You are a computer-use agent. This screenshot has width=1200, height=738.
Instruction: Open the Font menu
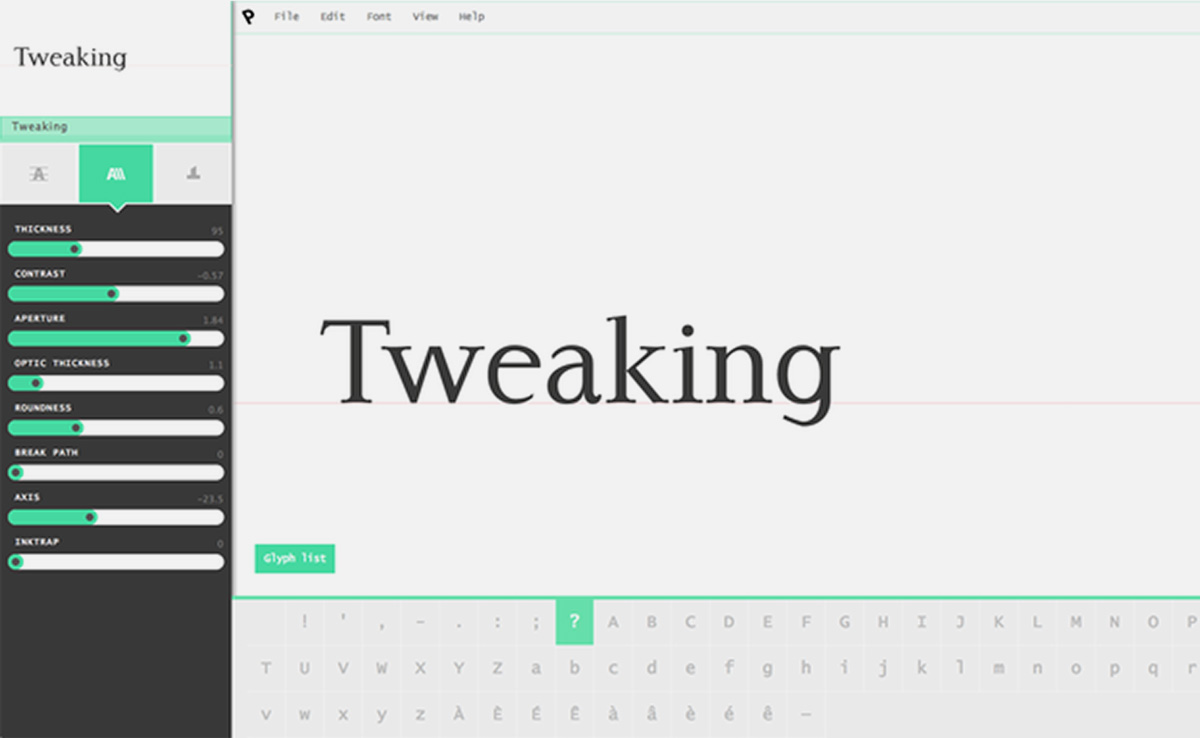point(379,17)
